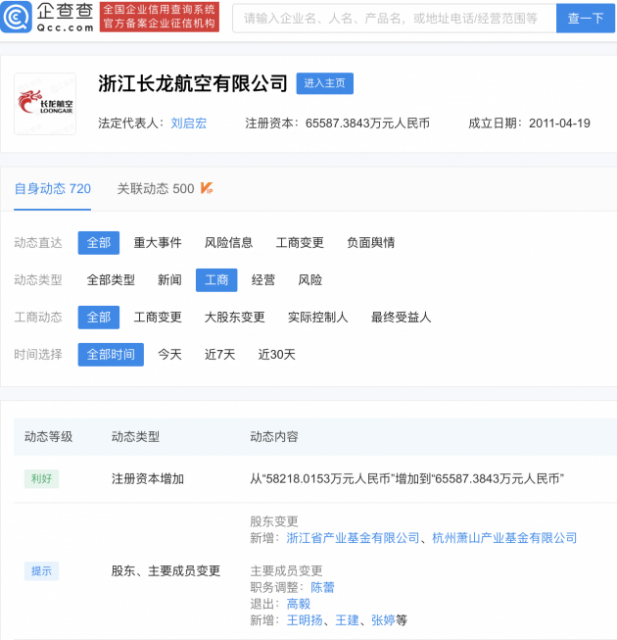Select the 实际控制人 filter
Screen dimensions: 617x640
click(318, 317)
